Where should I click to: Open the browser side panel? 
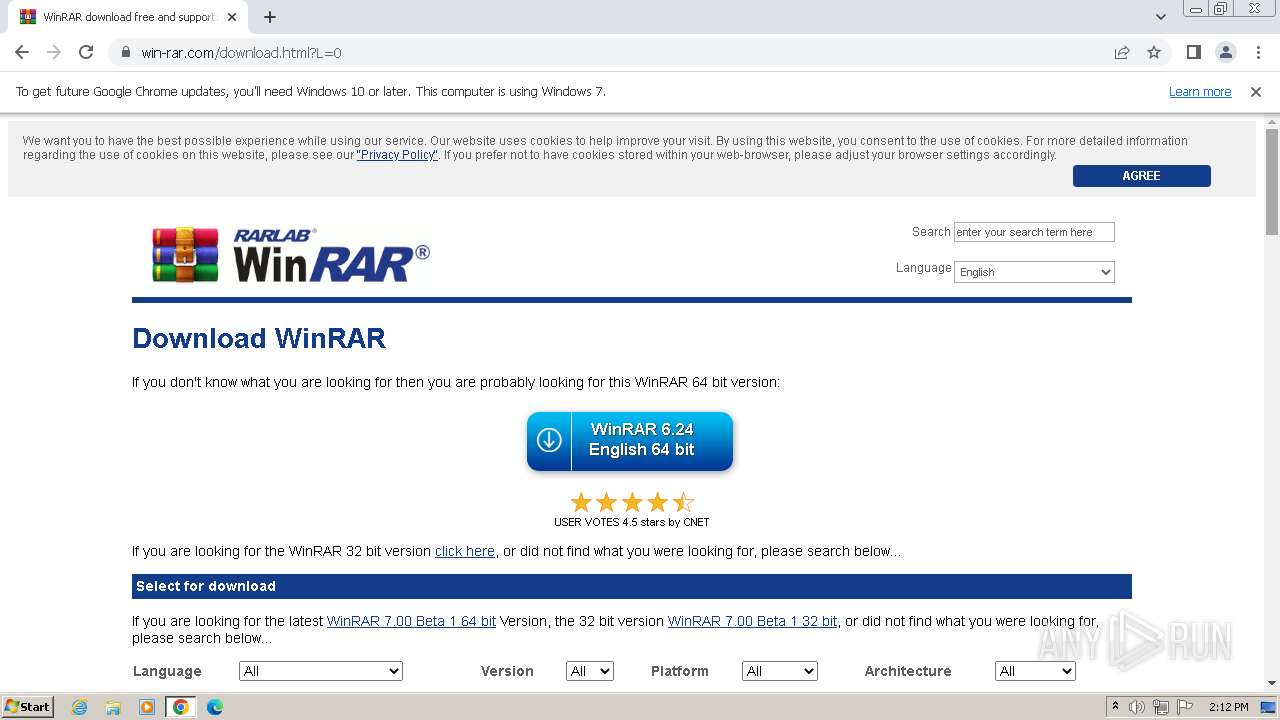(x=1194, y=52)
